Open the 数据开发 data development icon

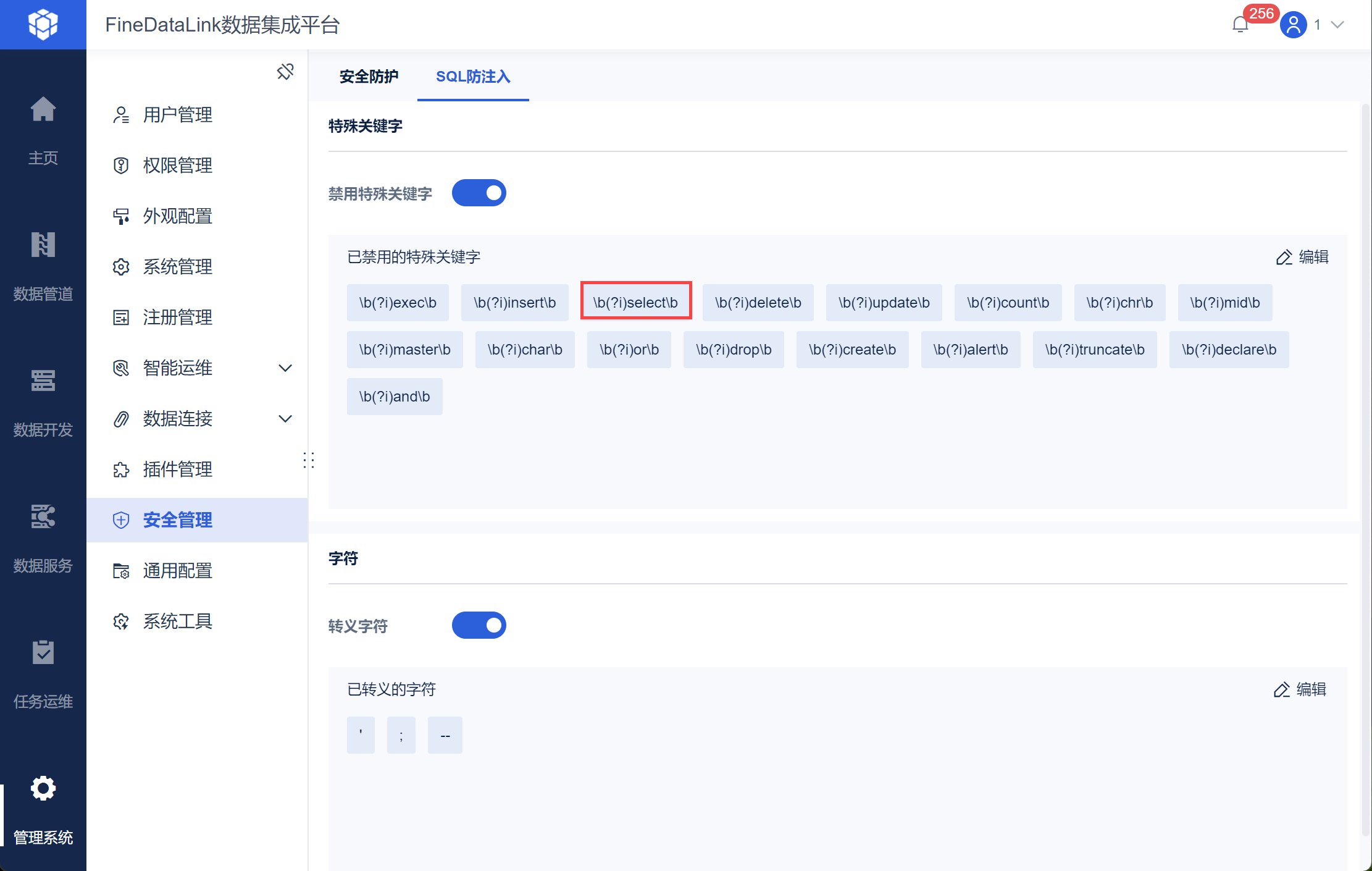pyautogui.click(x=43, y=381)
